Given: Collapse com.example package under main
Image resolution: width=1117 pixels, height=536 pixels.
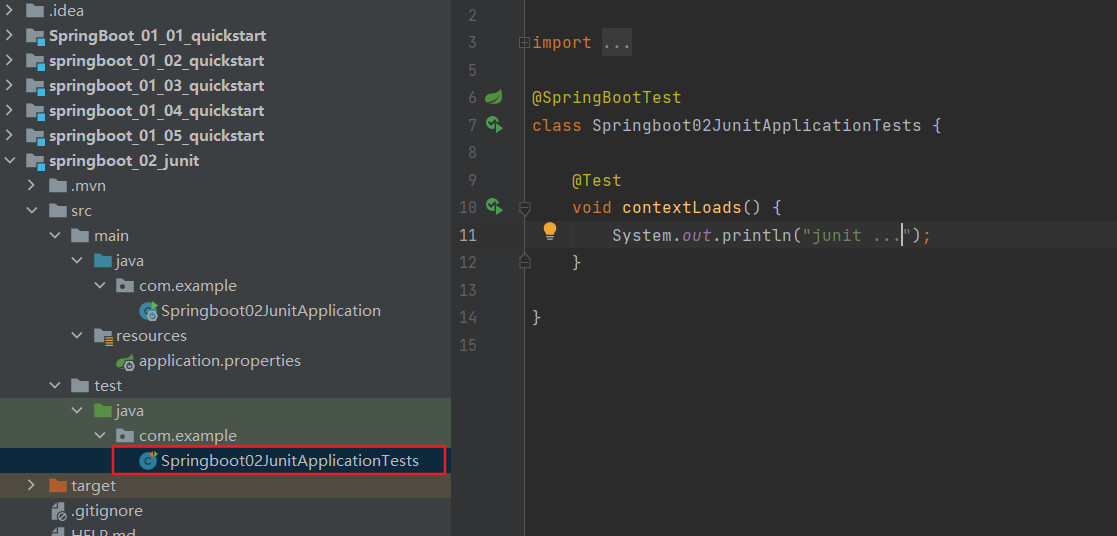Looking at the screenshot, I should point(100,286).
